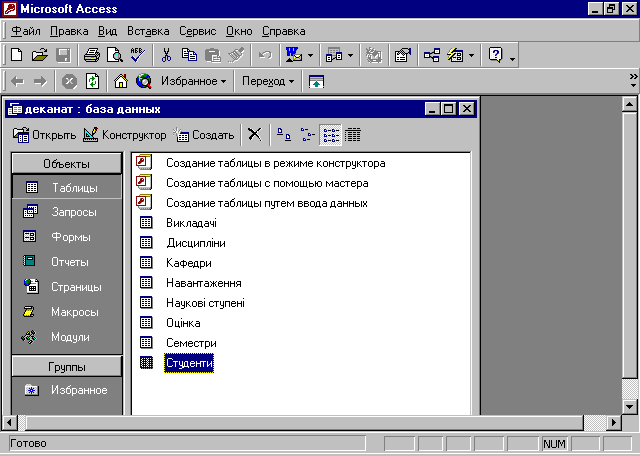The width and height of the screenshot is (640, 456).
Task: Expand toolbar options arrow next to Help
Action: (x=512, y=59)
